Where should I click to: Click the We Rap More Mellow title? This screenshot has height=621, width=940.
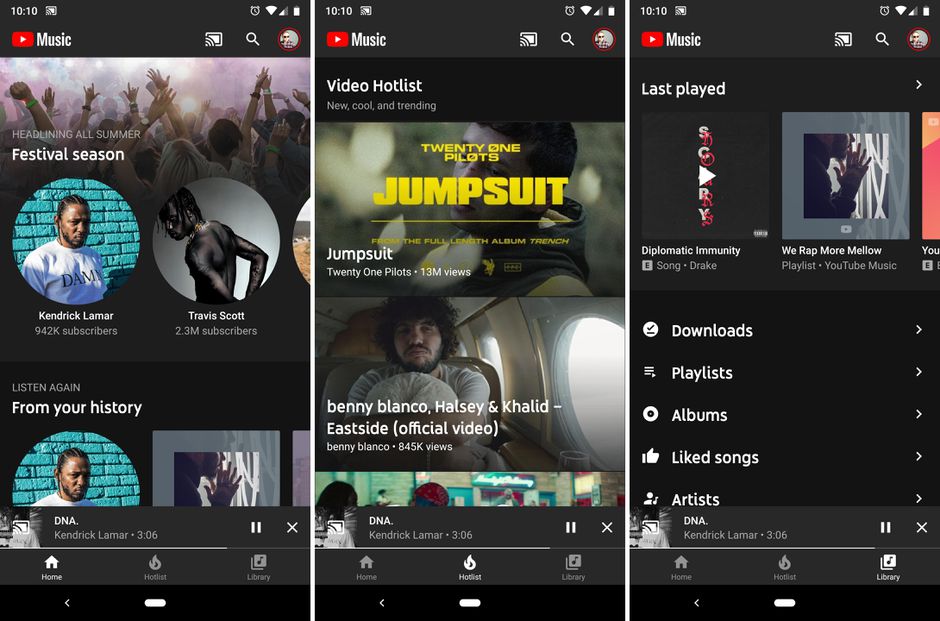(x=831, y=251)
